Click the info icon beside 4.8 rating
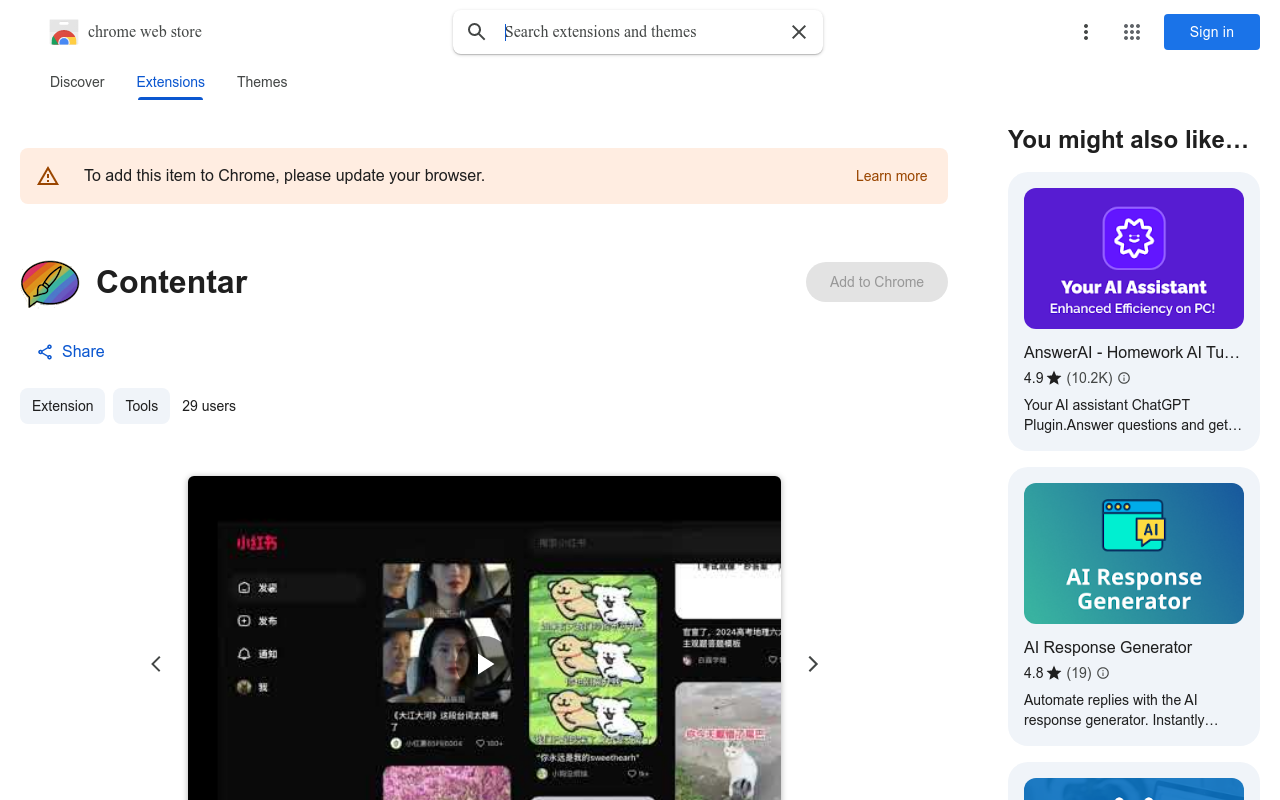The width and height of the screenshot is (1280, 800). [x=1103, y=673]
